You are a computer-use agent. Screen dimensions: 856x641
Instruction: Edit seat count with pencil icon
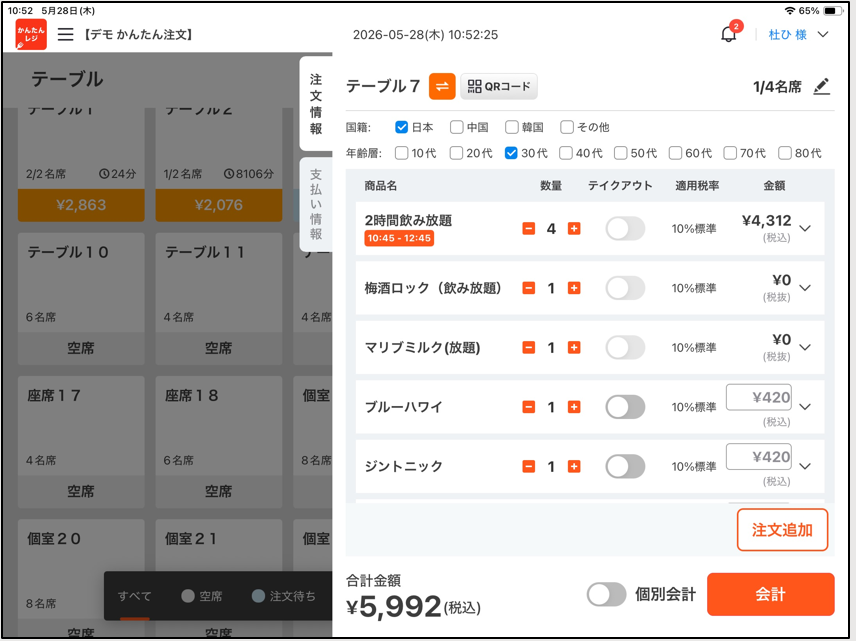[x=821, y=86]
